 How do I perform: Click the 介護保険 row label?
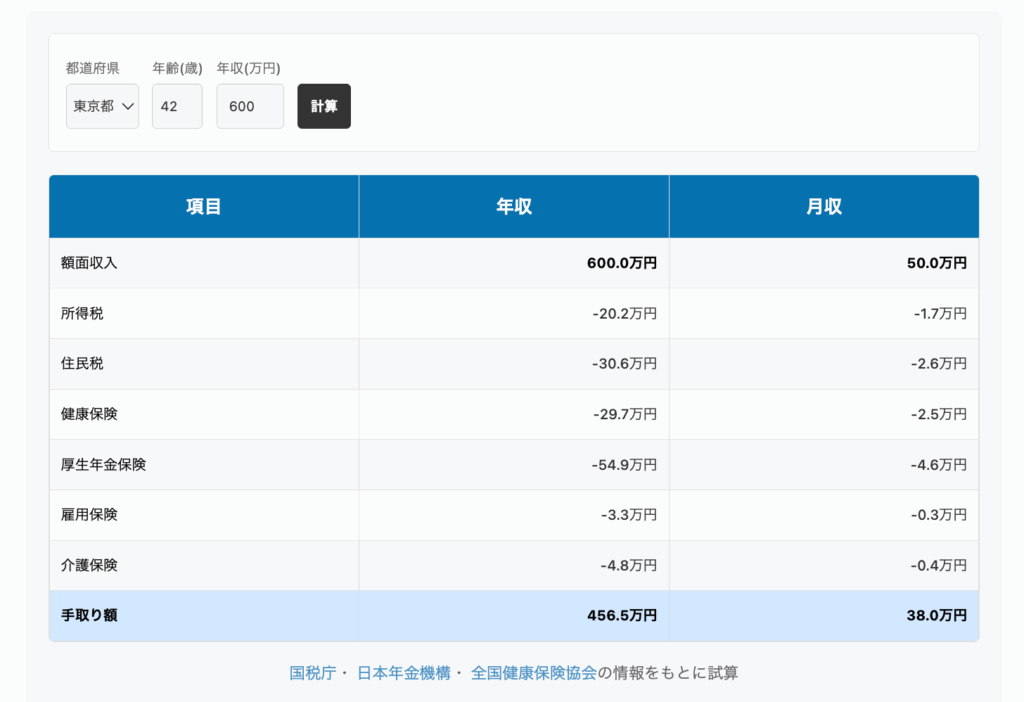(89, 565)
